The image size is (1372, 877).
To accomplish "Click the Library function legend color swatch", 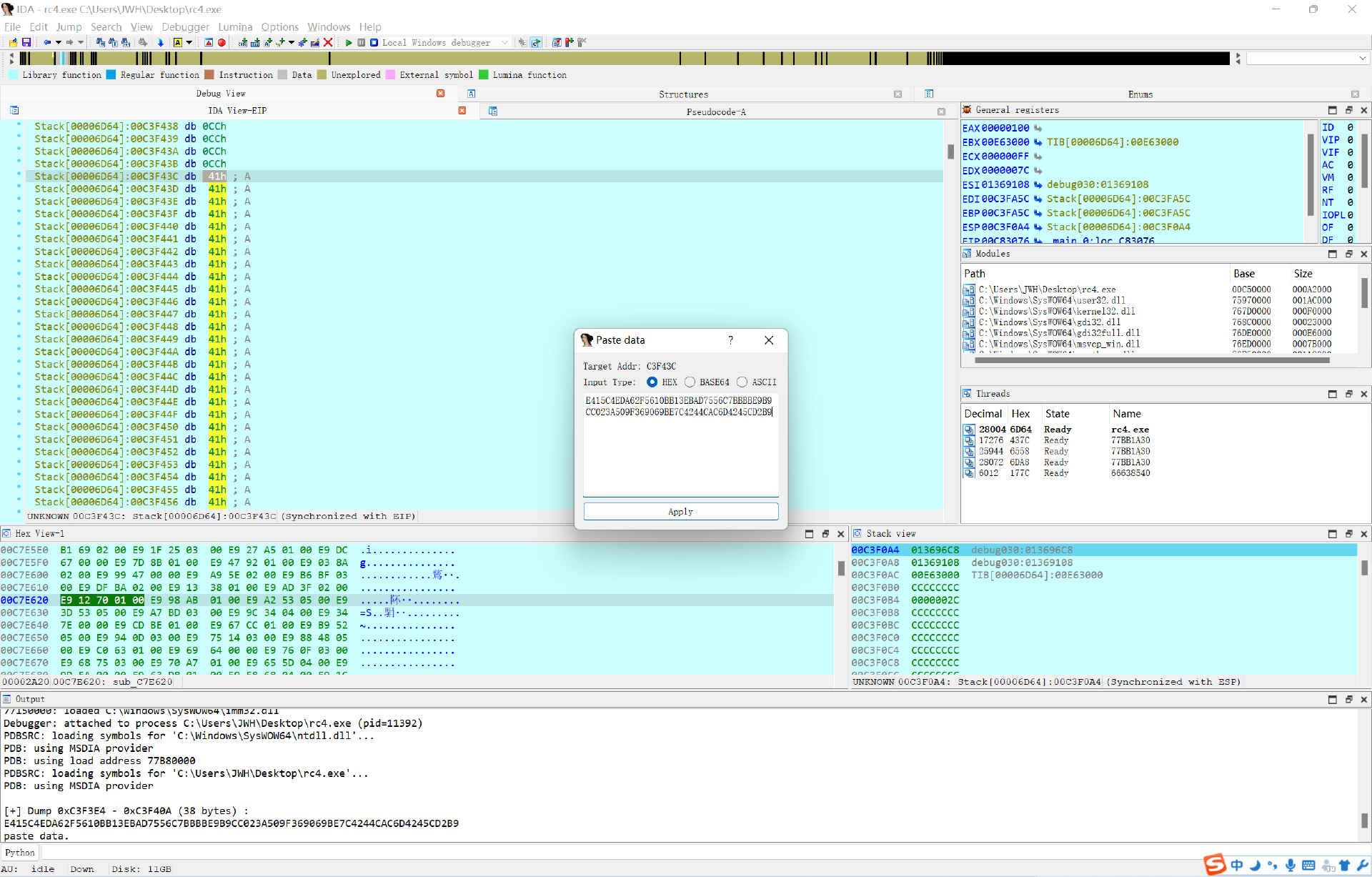I will (14, 75).
